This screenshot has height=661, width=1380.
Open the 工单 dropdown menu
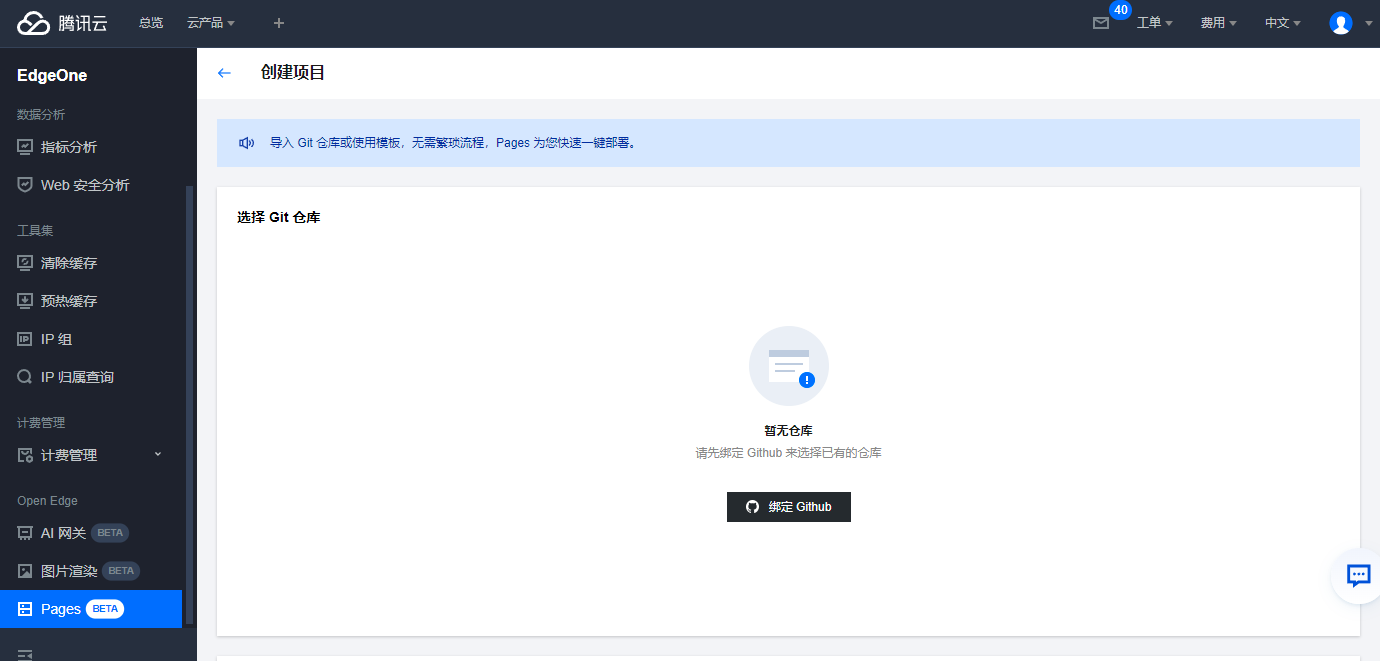1154,23
